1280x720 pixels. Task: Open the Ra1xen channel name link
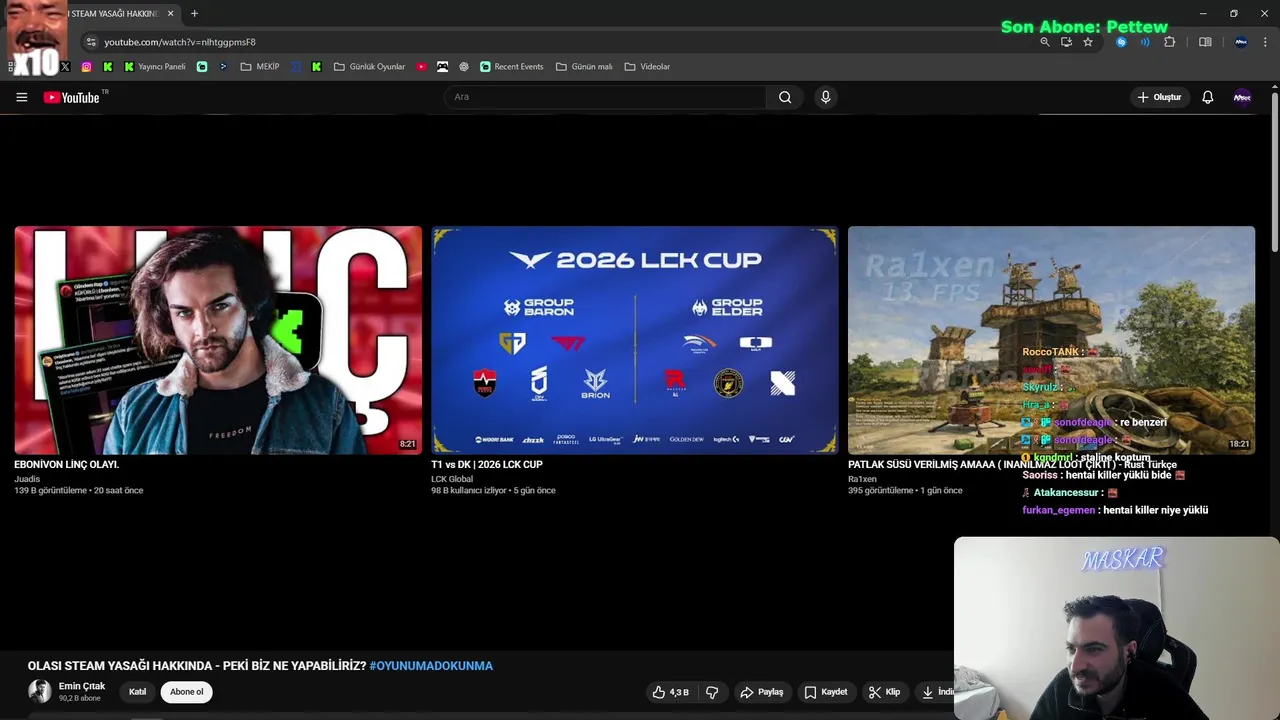coord(862,479)
